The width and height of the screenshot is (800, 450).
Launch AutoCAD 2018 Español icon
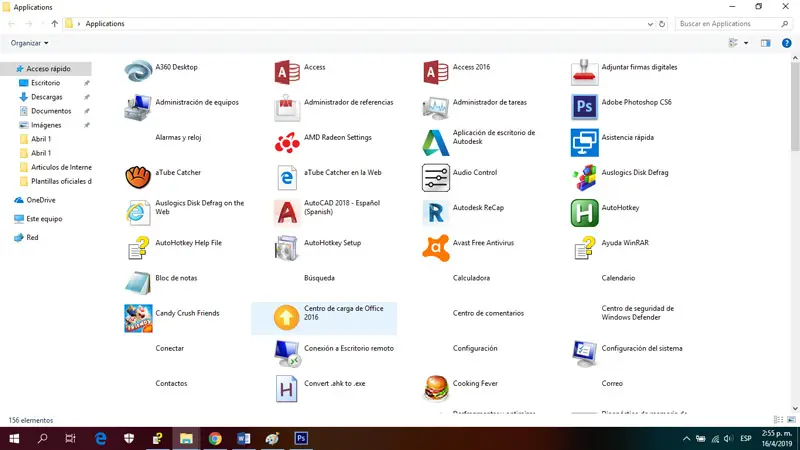[x=287, y=213]
